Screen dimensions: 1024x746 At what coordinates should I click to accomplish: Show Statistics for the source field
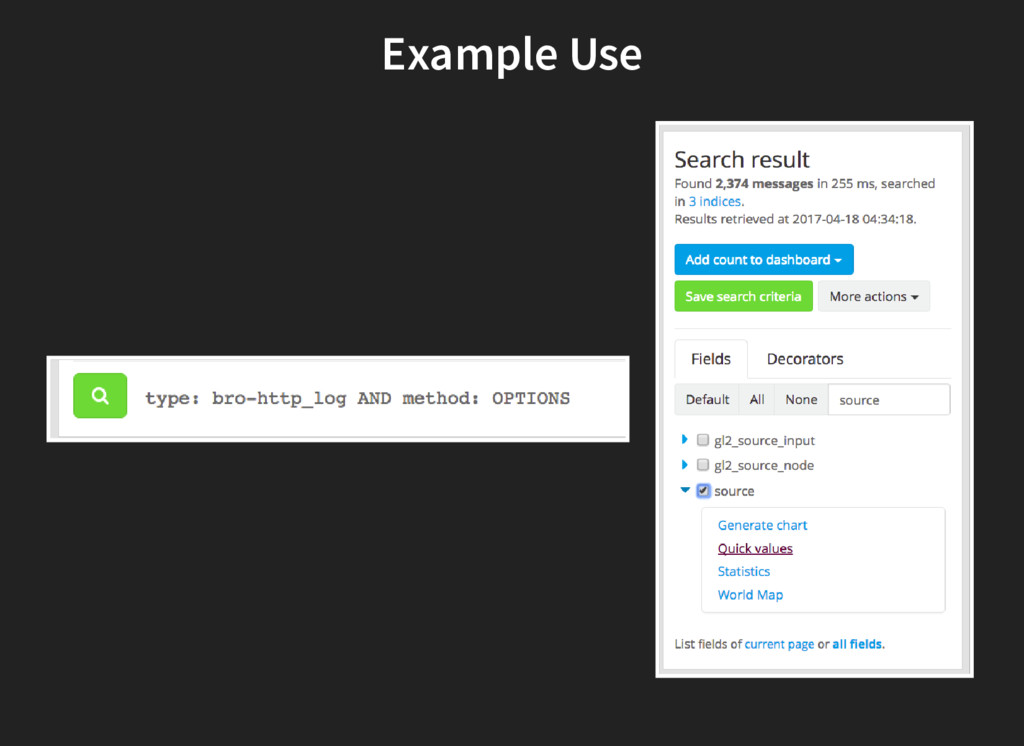pyautogui.click(x=744, y=572)
